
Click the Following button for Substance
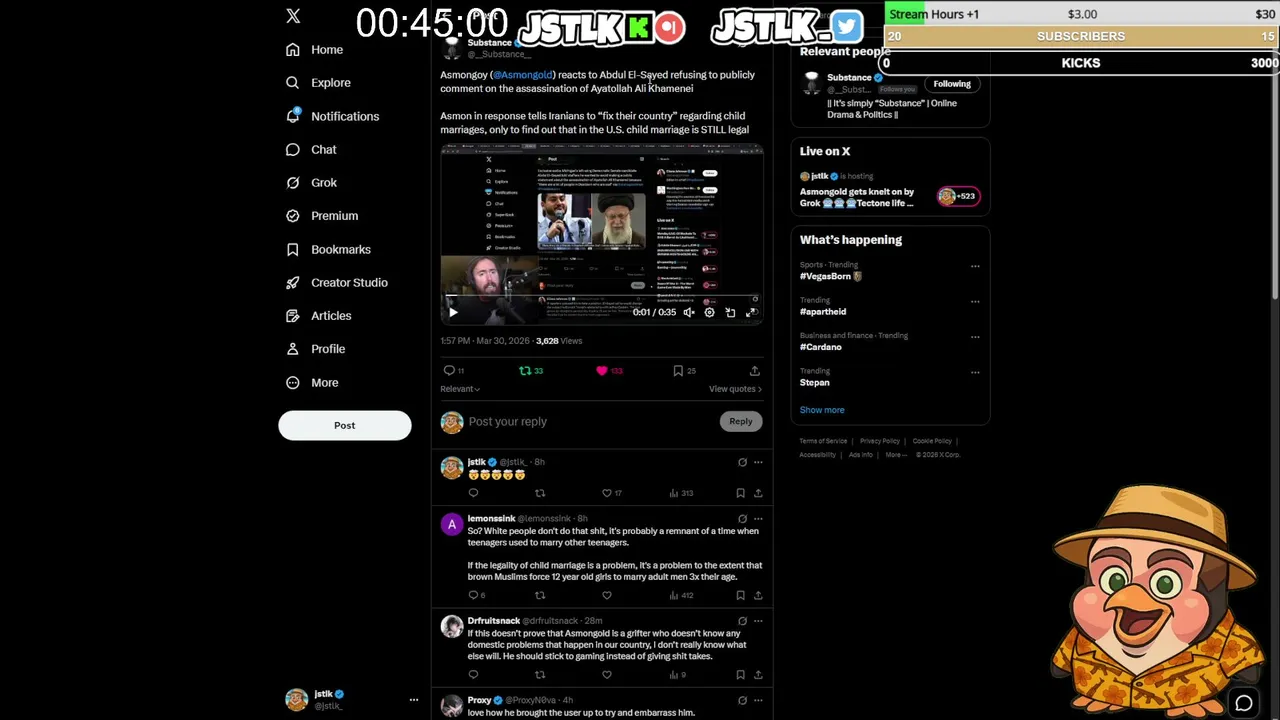coord(952,84)
